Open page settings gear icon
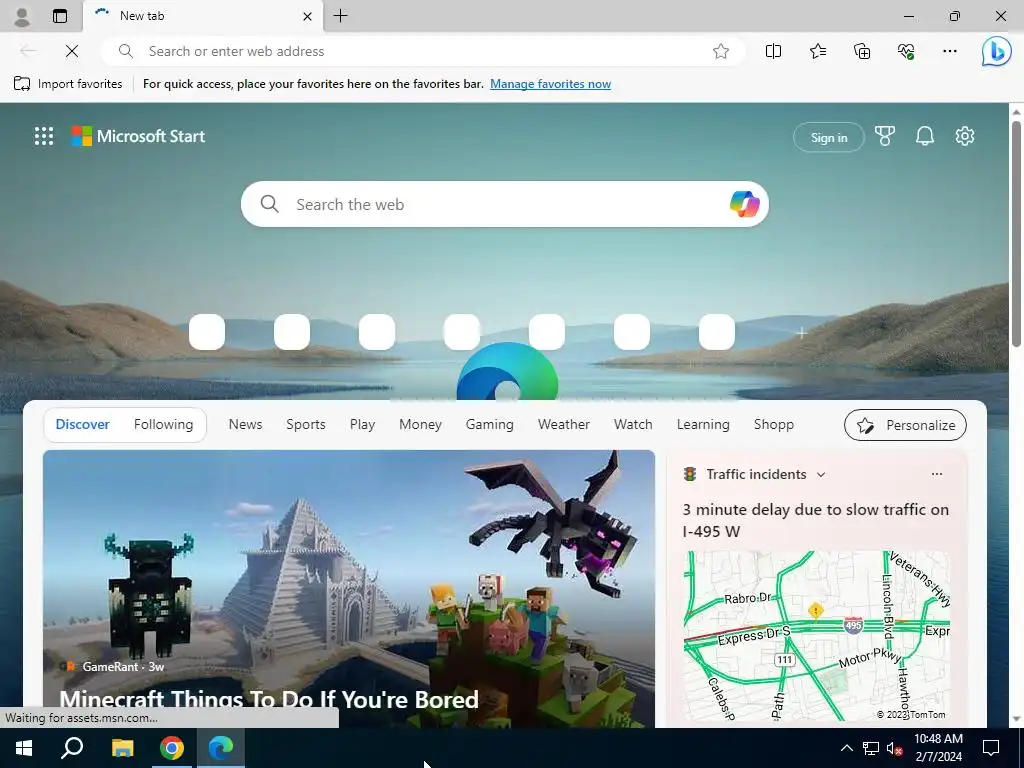Image resolution: width=1024 pixels, height=768 pixels. 965,136
